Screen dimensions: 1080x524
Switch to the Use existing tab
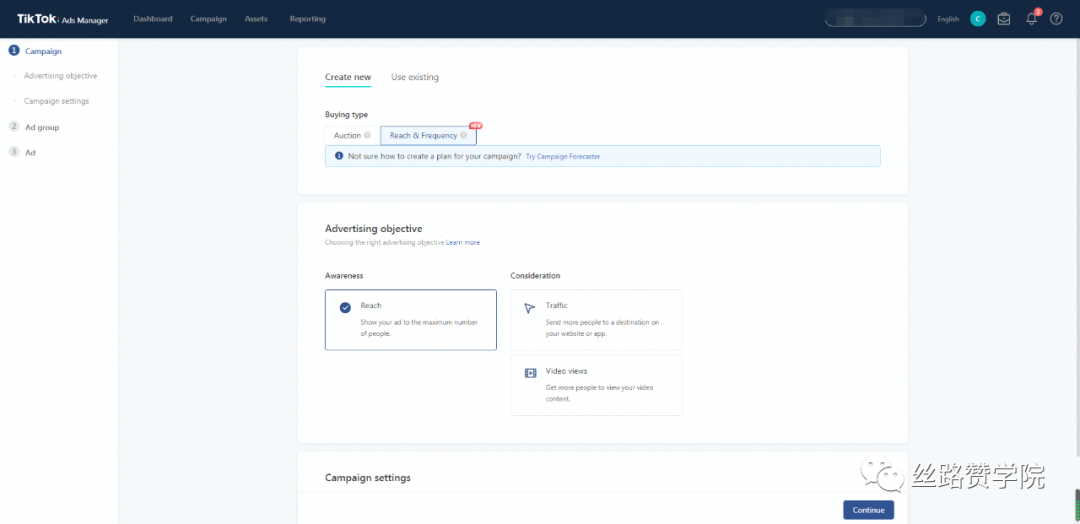414,77
